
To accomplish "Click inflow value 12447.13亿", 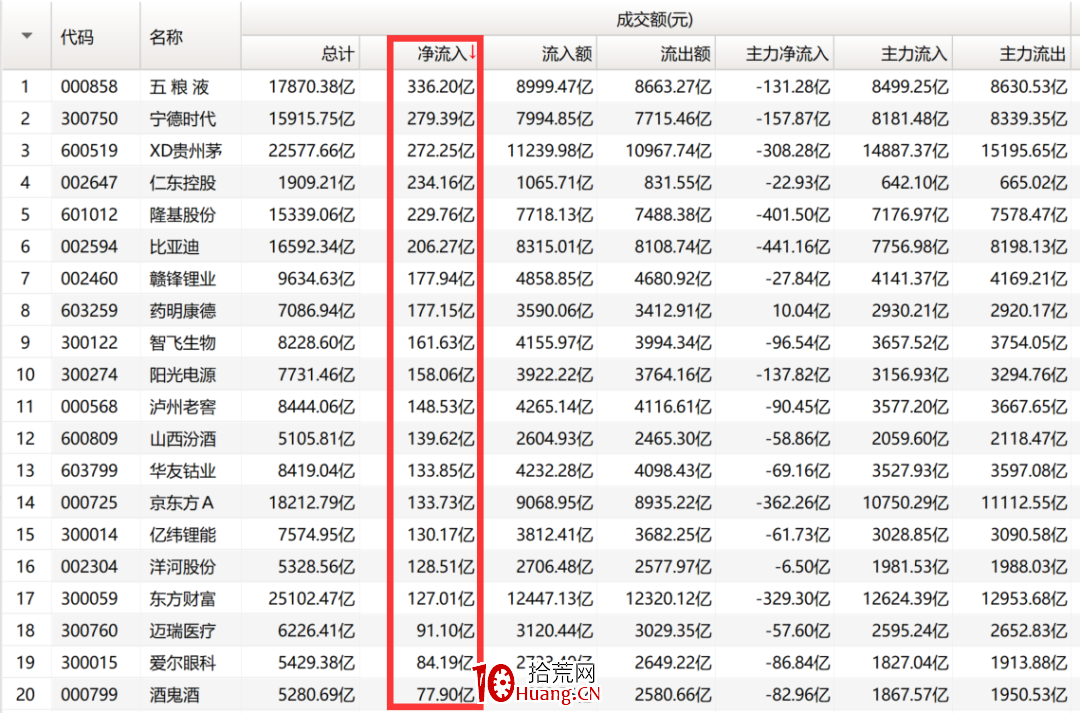I will pyautogui.click(x=550, y=599).
